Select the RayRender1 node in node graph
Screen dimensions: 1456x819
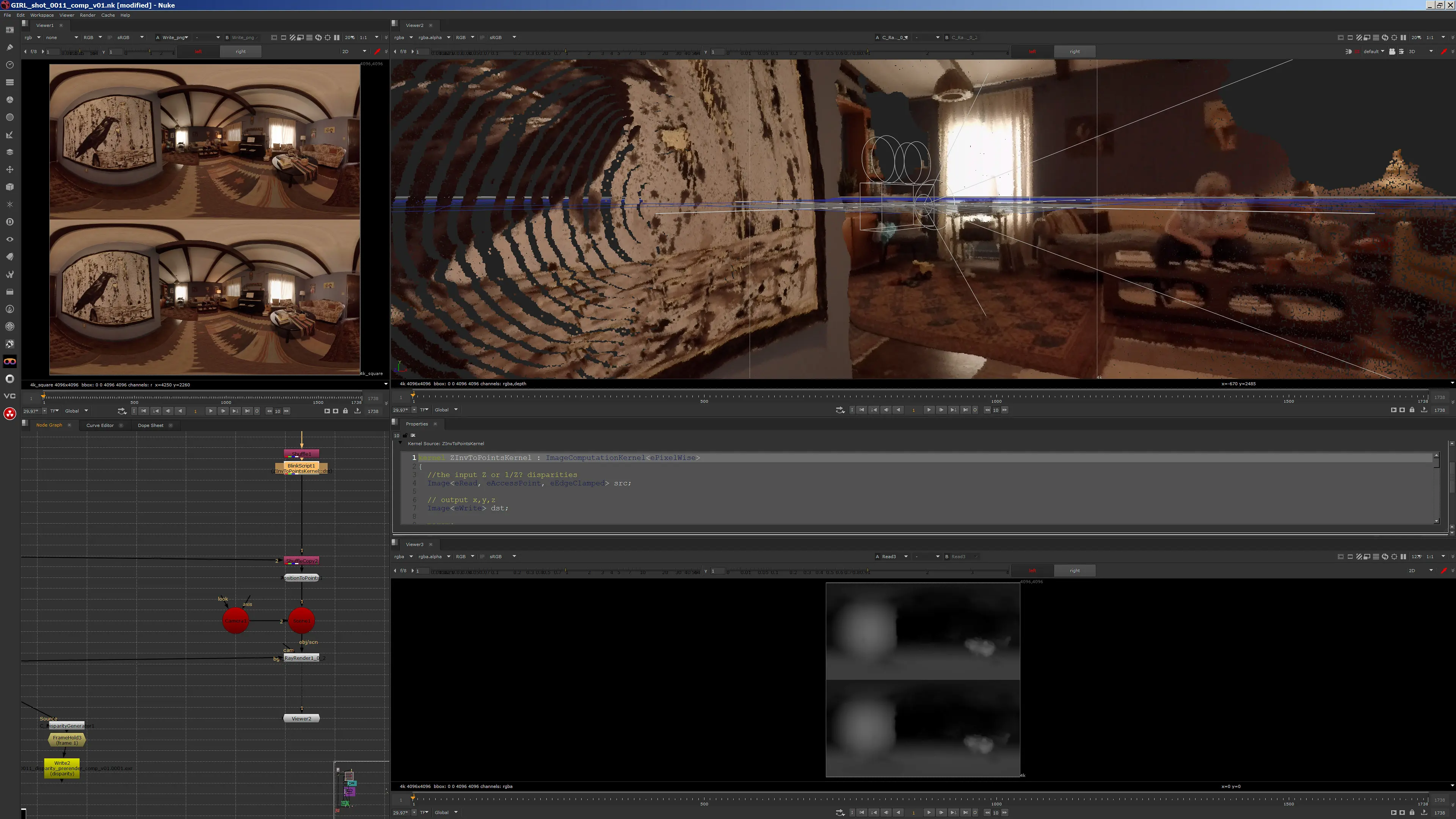(x=301, y=658)
